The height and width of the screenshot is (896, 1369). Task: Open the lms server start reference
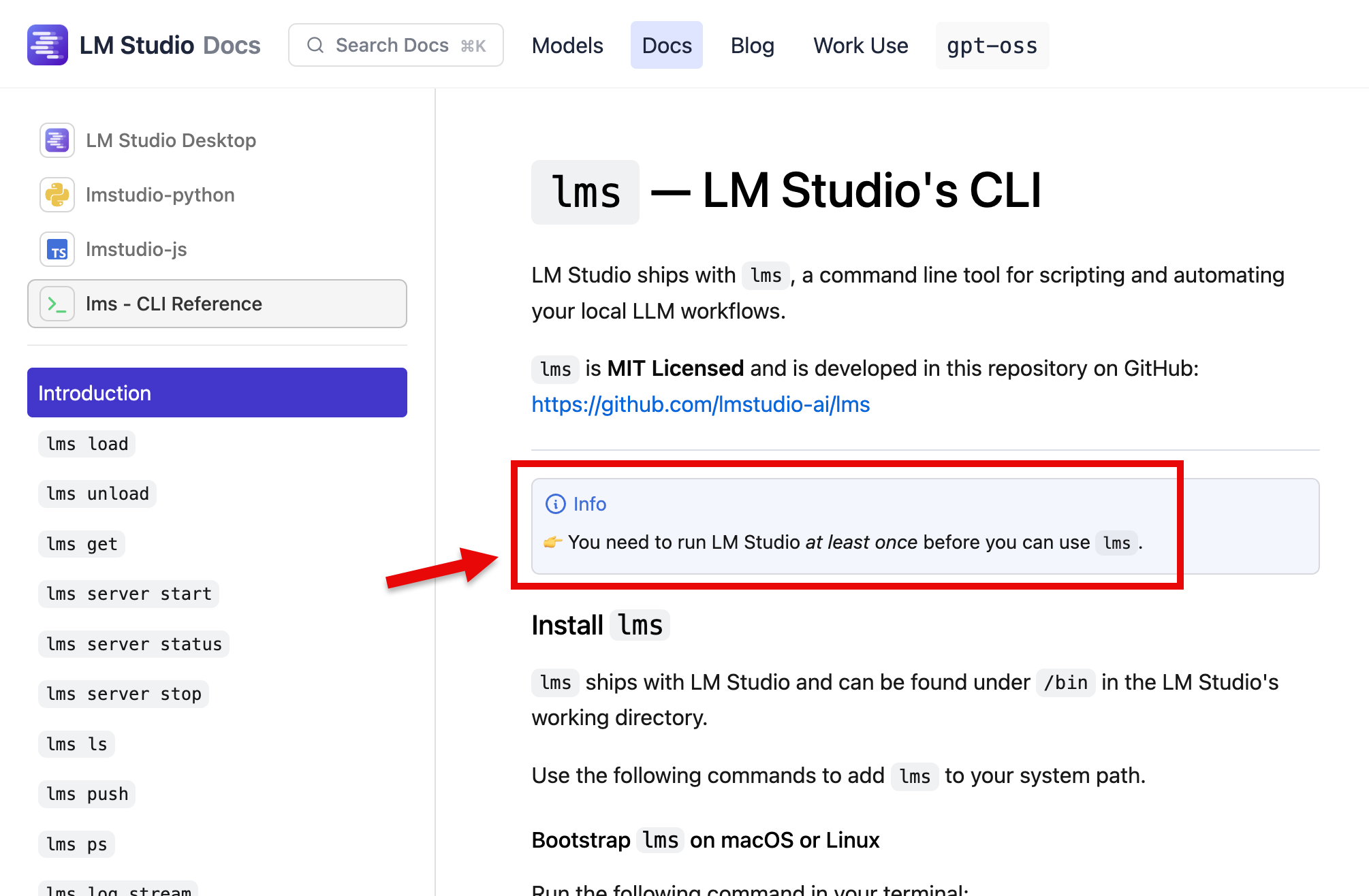(x=129, y=594)
